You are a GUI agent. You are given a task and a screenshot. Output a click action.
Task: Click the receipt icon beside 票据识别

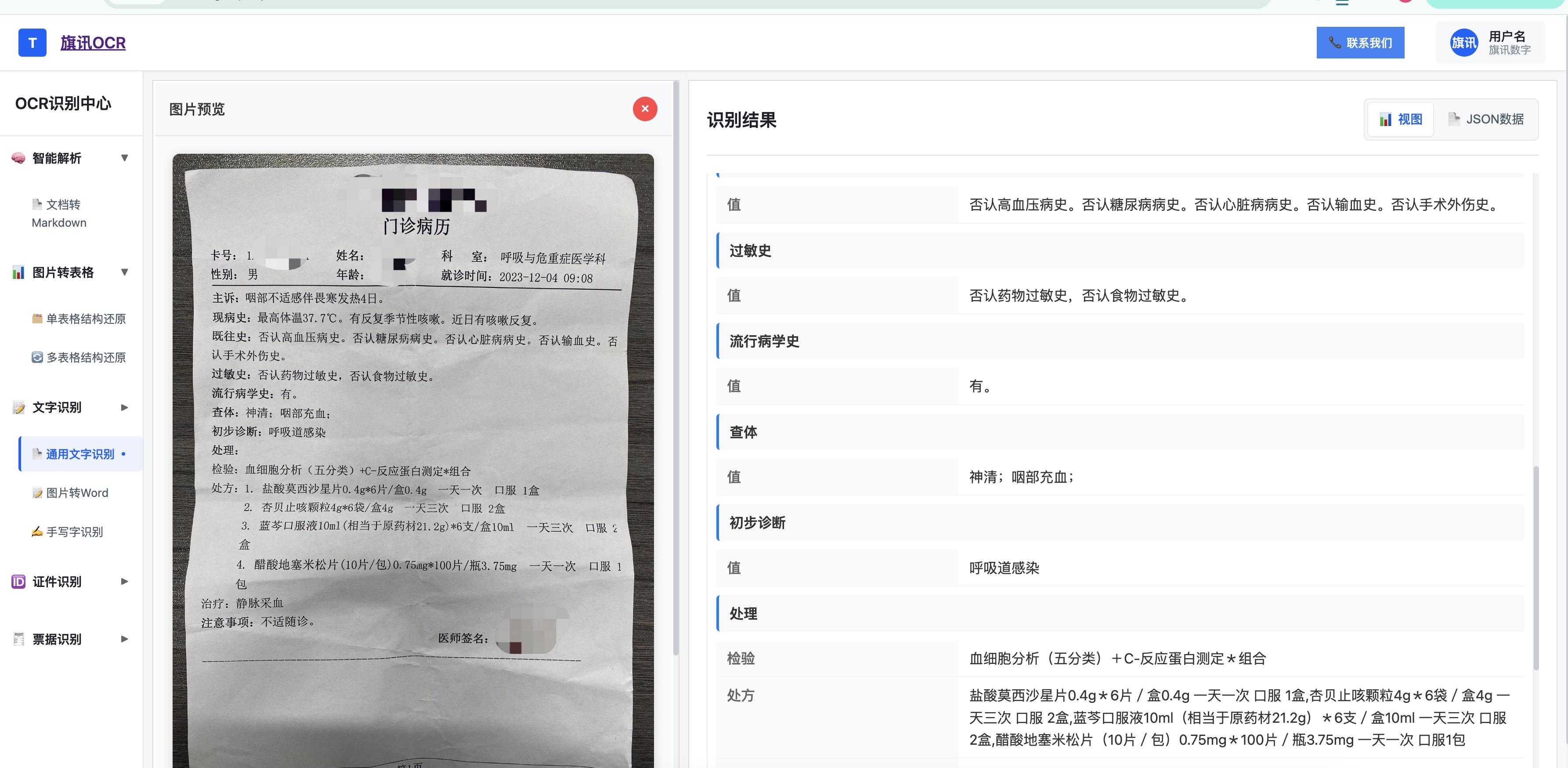pyautogui.click(x=18, y=639)
